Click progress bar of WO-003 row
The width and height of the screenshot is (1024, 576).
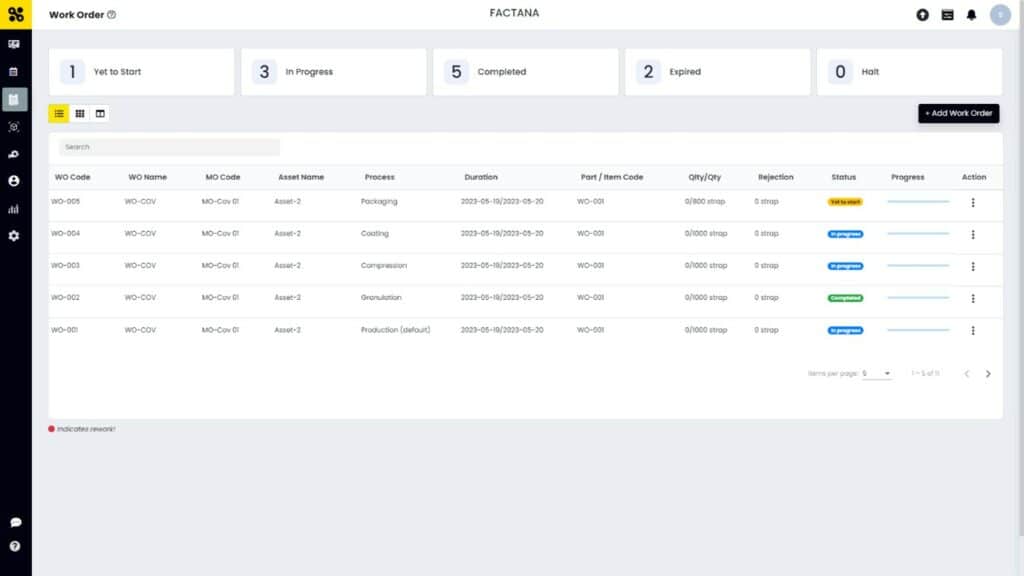click(918, 266)
